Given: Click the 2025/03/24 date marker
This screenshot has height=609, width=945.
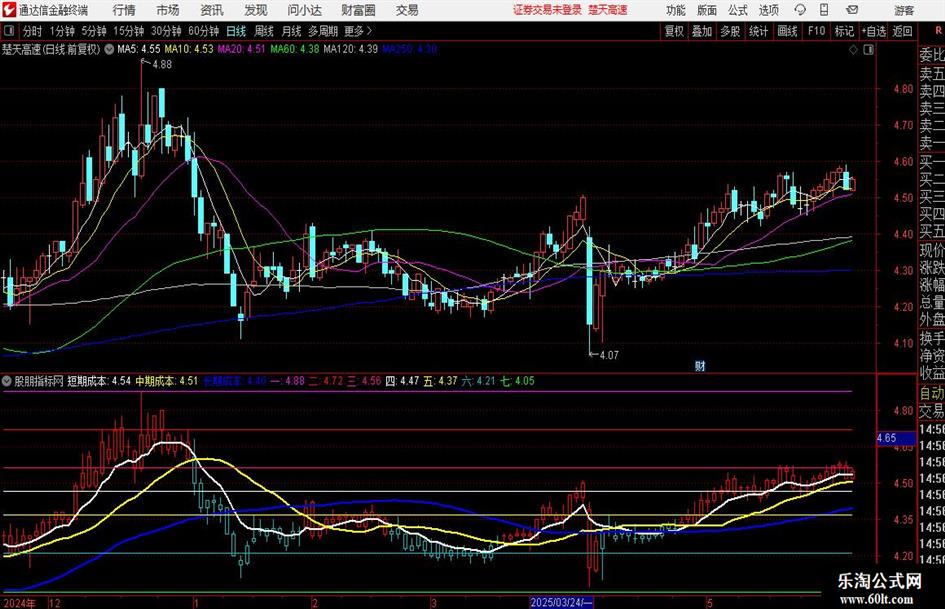Looking at the screenshot, I should (x=562, y=602).
